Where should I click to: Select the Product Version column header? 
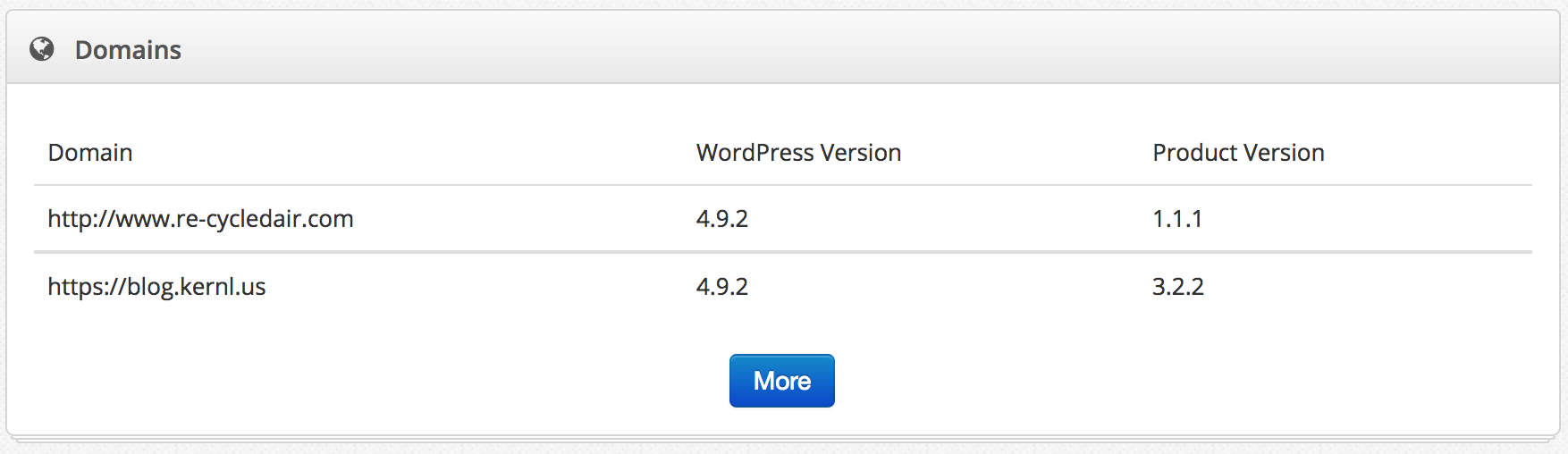click(x=1238, y=153)
